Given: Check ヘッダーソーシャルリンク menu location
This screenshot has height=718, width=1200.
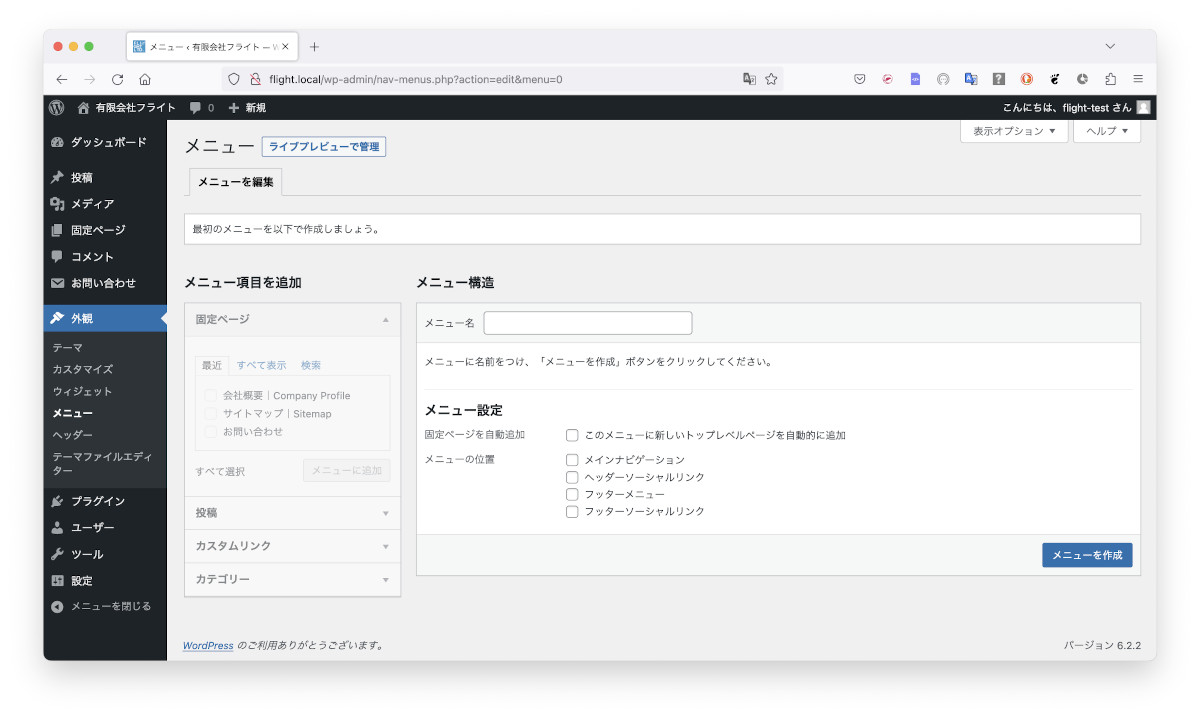Looking at the screenshot, I should pos(572,477).
